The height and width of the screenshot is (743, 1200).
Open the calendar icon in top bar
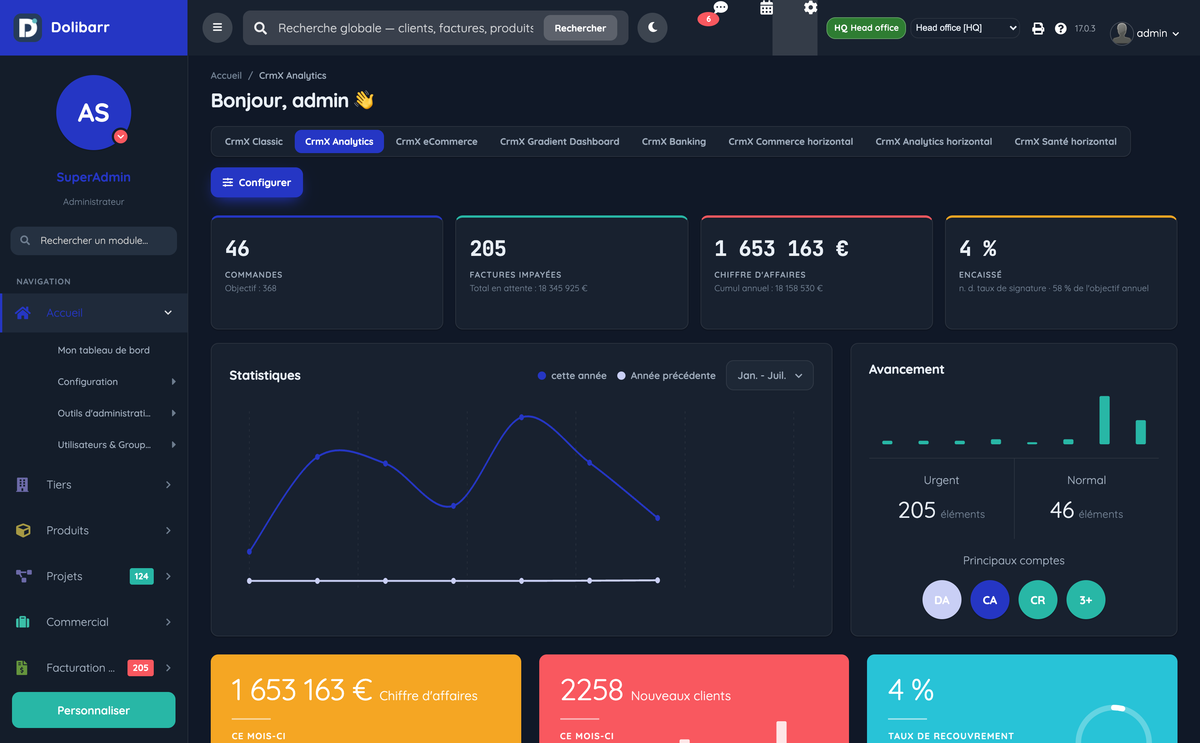click(x=767, y=8)
